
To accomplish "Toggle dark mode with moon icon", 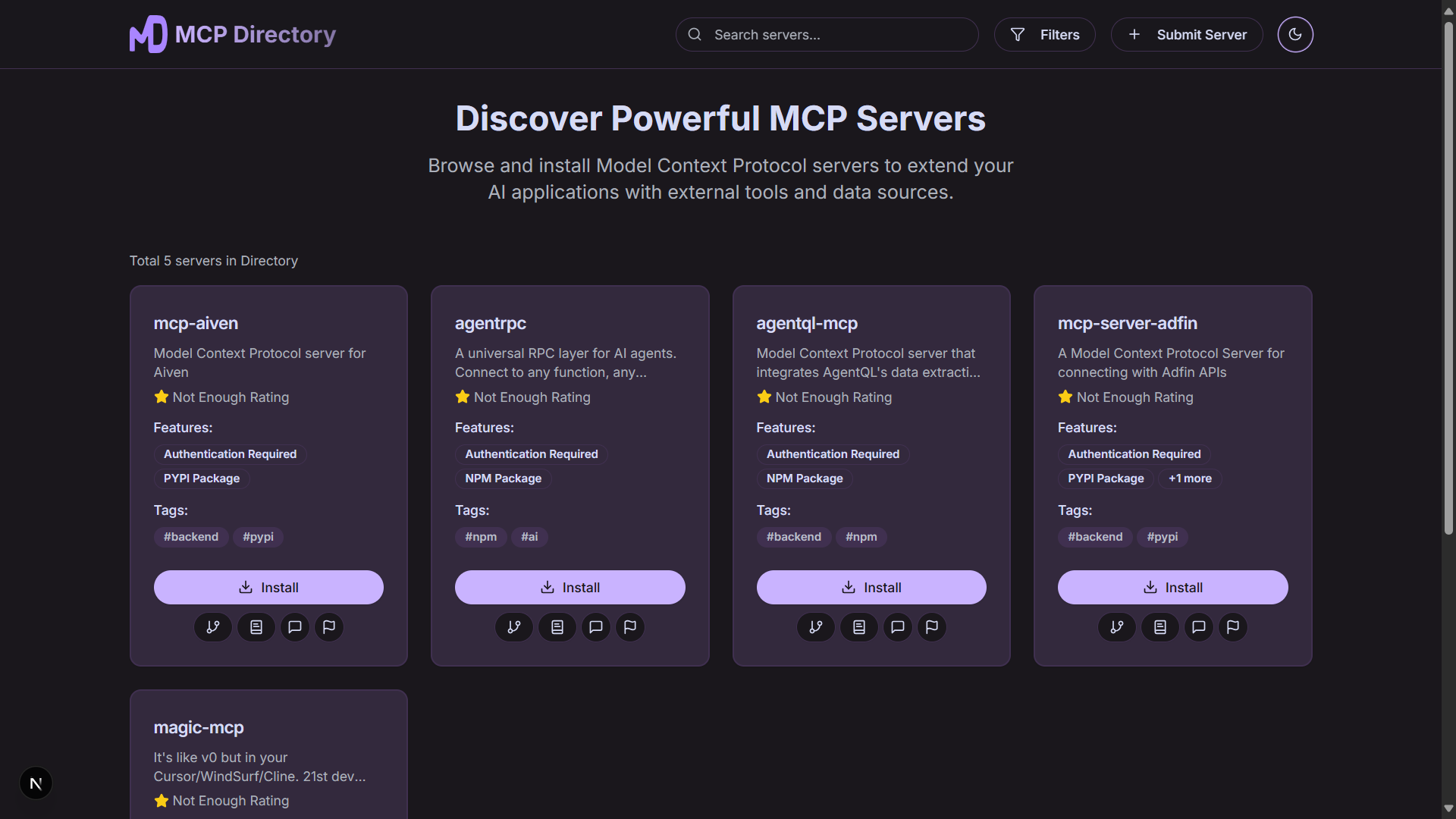I will tap(1295, 34).
